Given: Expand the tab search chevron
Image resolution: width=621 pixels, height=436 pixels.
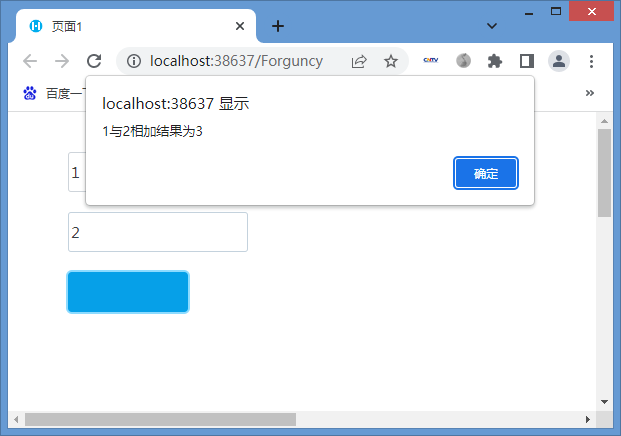Looking at the screenshot, I should point(492,26).
